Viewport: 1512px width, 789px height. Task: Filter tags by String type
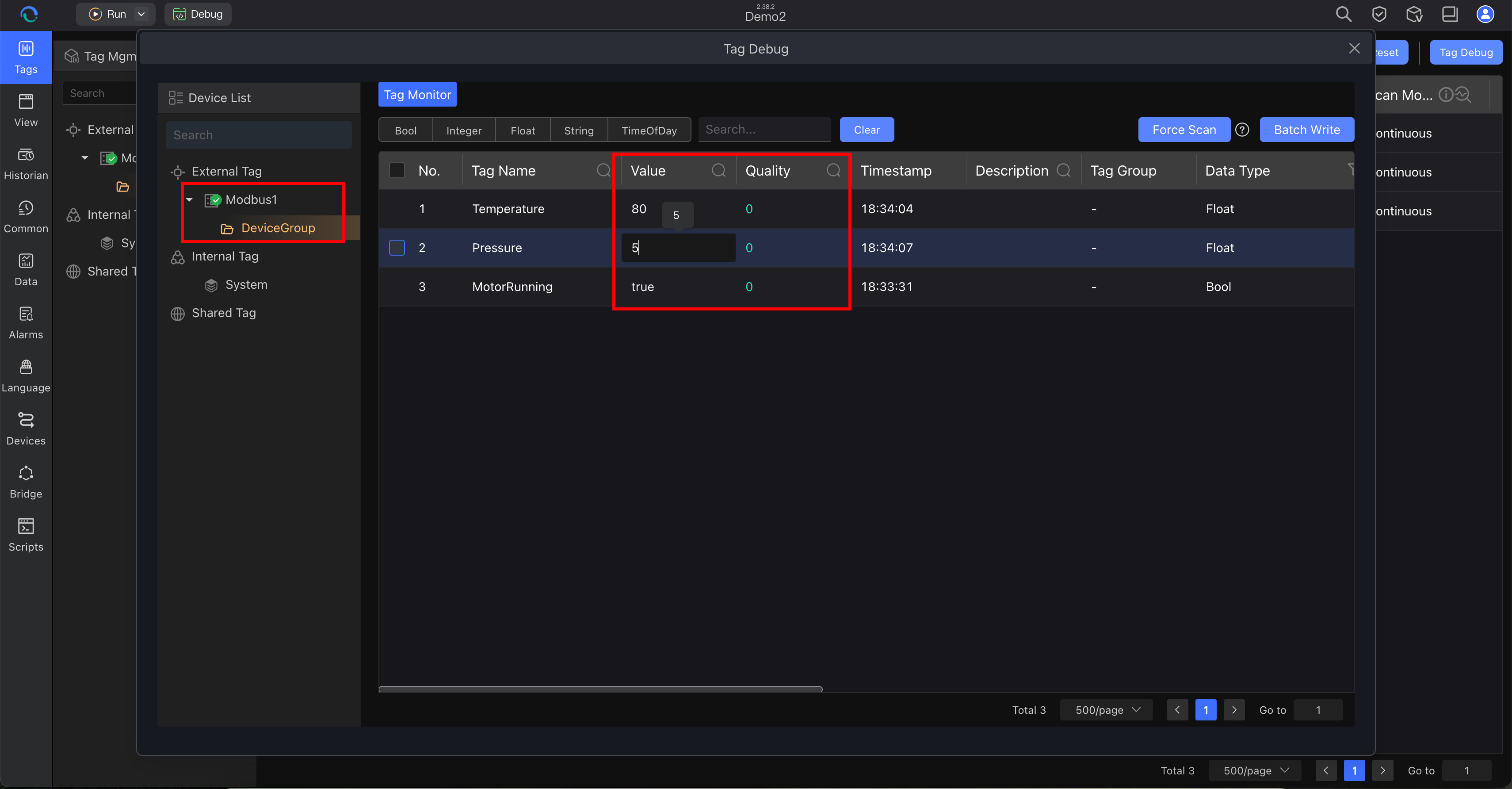pos(579,130)
